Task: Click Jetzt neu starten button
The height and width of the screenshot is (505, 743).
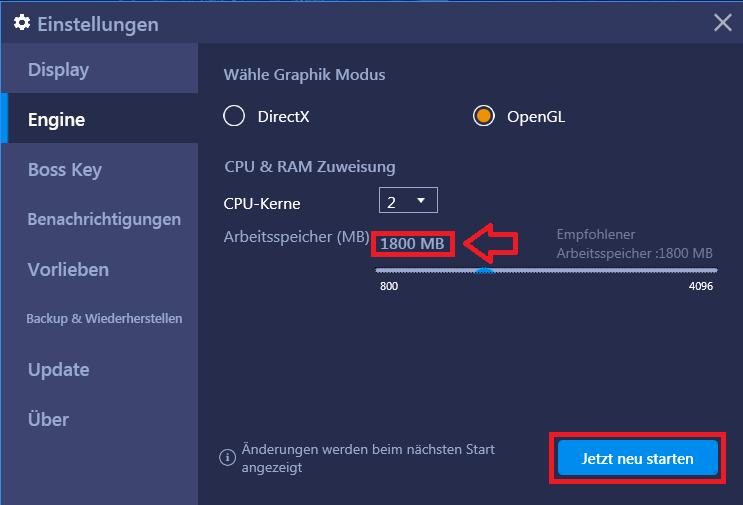Action: coord(637,458)
